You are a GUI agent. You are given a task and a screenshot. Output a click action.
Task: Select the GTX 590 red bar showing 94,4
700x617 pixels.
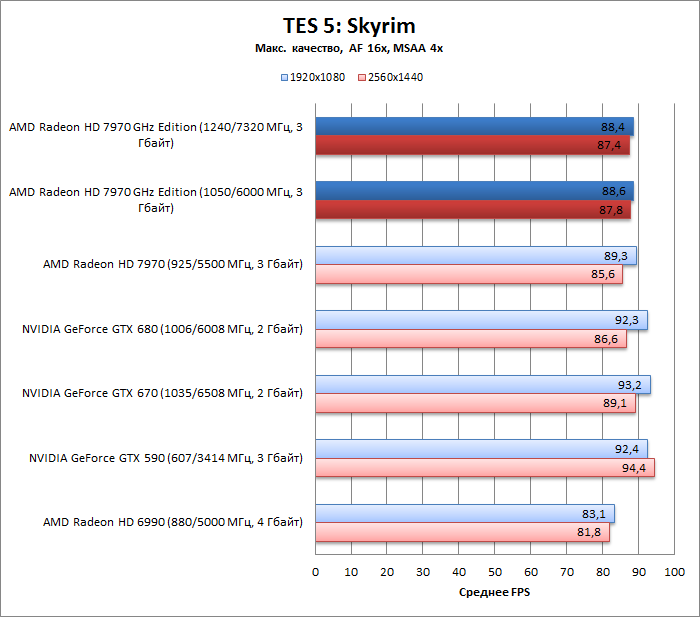[x=485, y=468]
